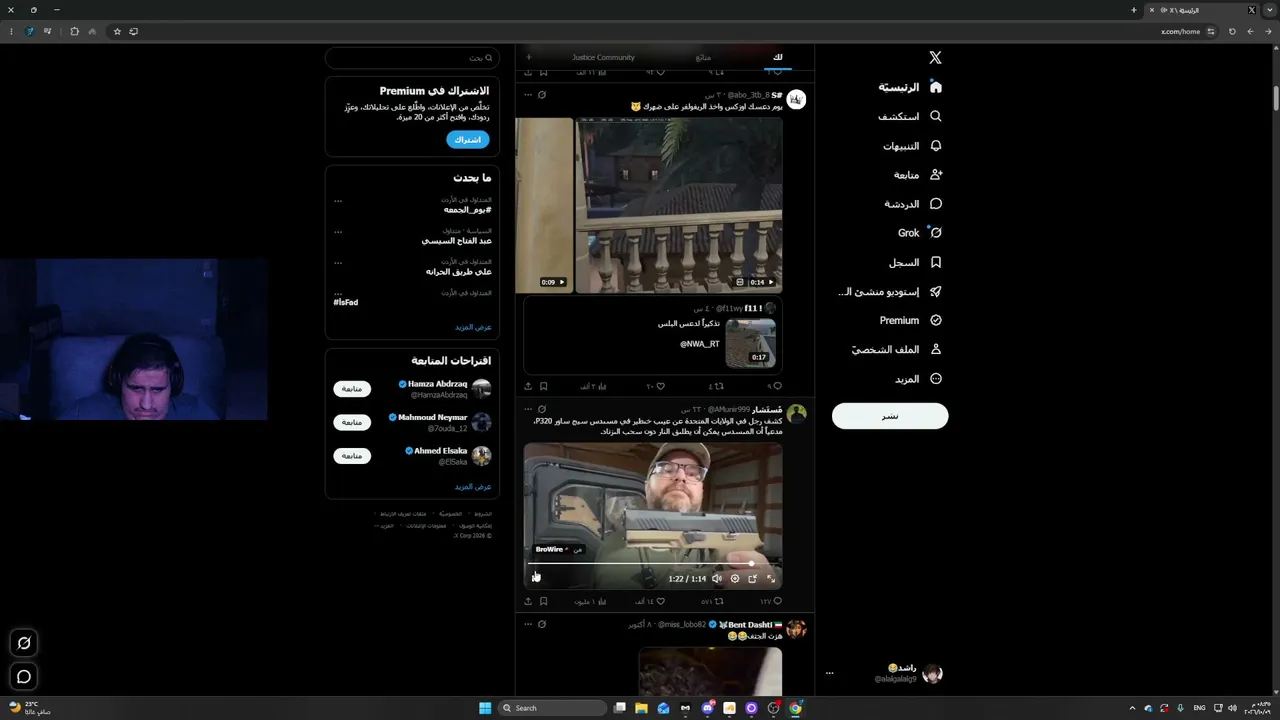
Task: Click the search (بحث) input field
Action: click(x=412, y=58)
